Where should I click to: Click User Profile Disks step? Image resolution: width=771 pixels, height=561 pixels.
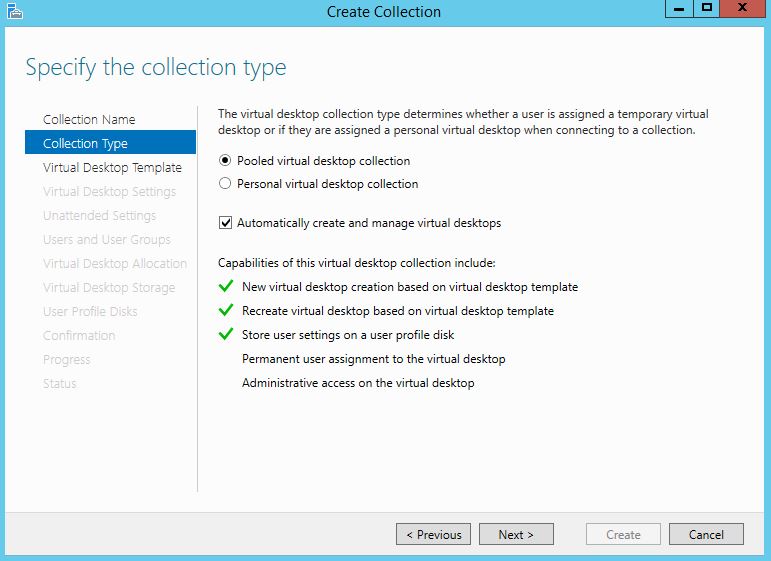click(90, 312)
